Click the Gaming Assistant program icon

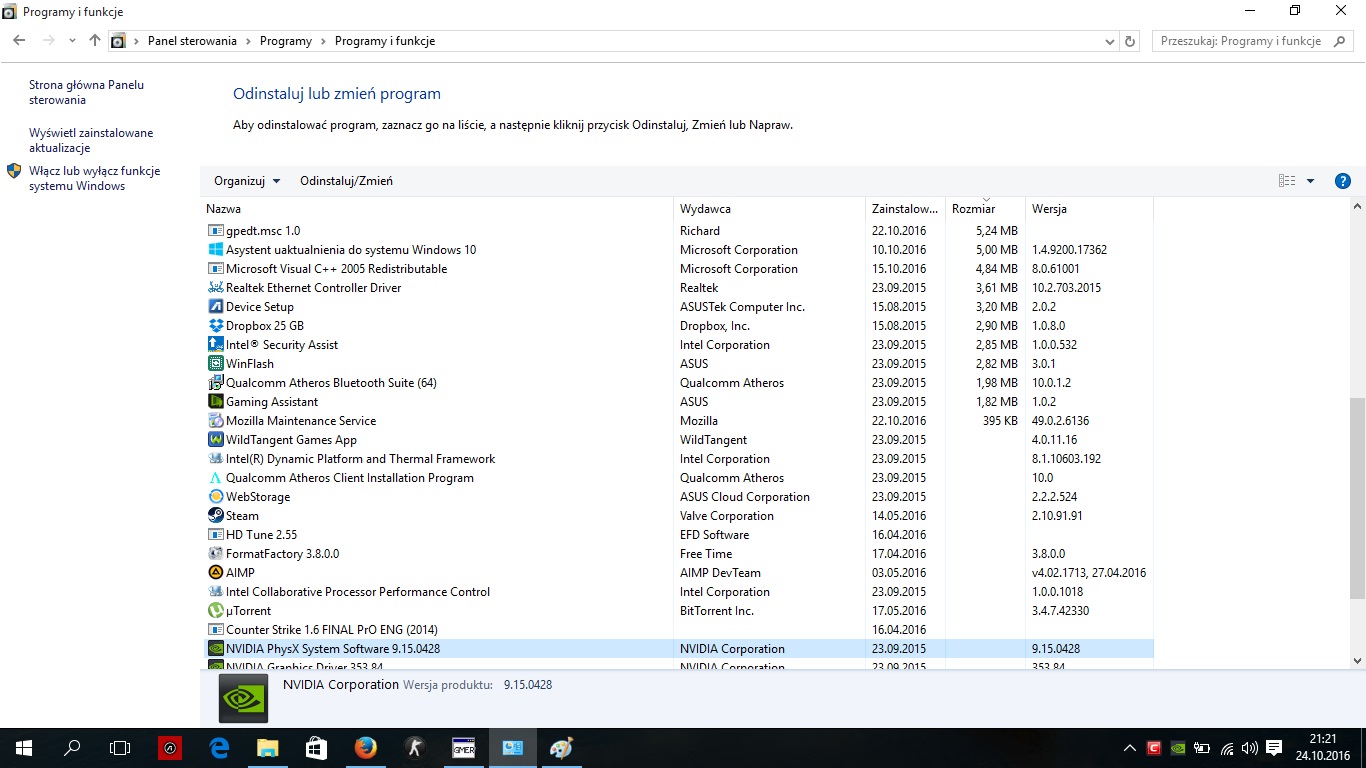[x=215, y=402]
